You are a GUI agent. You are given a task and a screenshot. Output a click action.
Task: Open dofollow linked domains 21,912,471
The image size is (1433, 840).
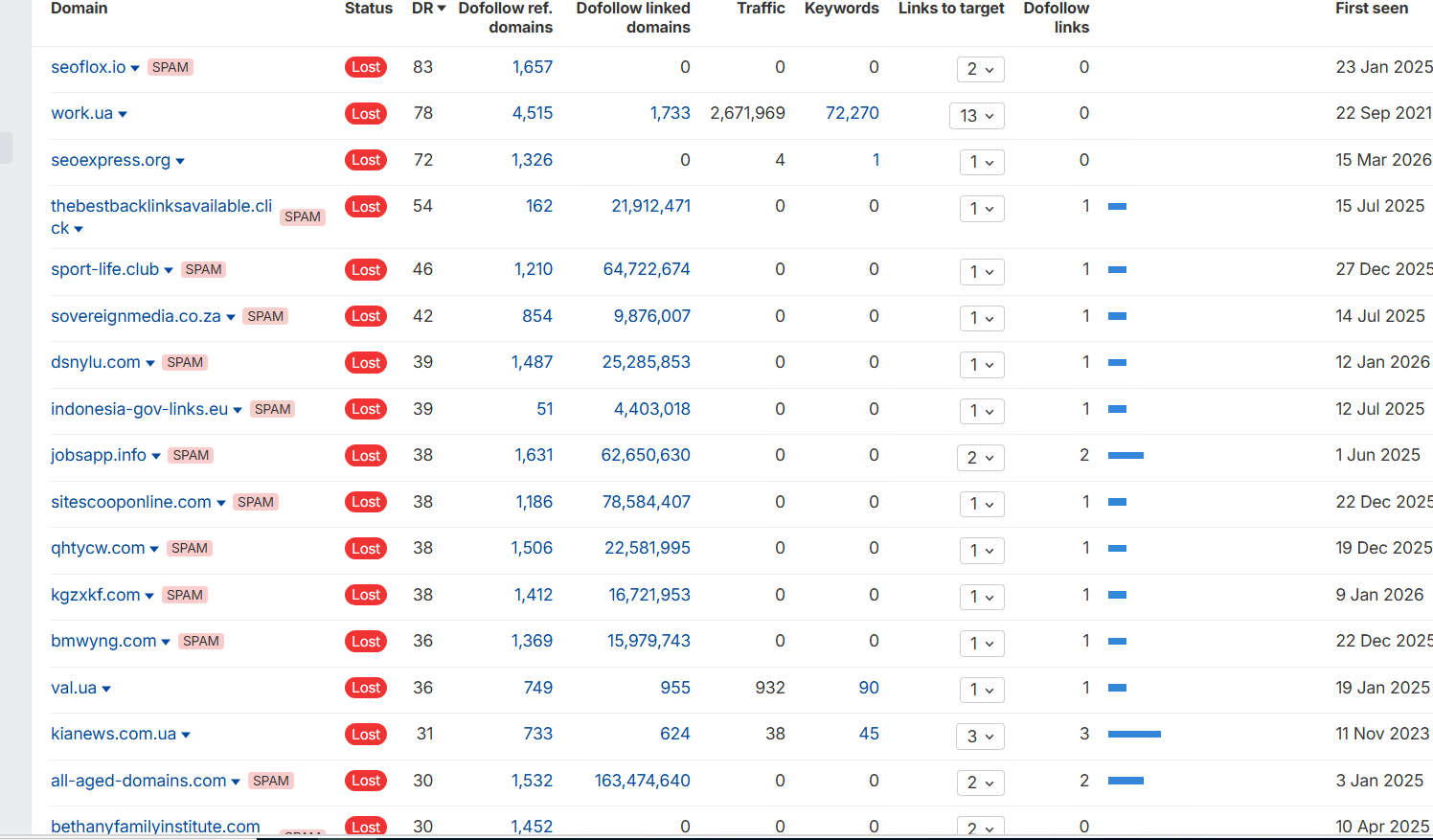click(x=651, y=206)
